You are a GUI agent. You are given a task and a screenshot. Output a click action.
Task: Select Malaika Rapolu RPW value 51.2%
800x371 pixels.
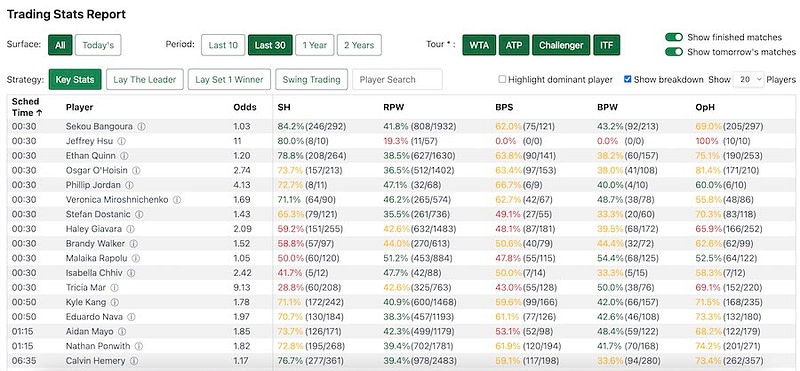tap(396, 258)
